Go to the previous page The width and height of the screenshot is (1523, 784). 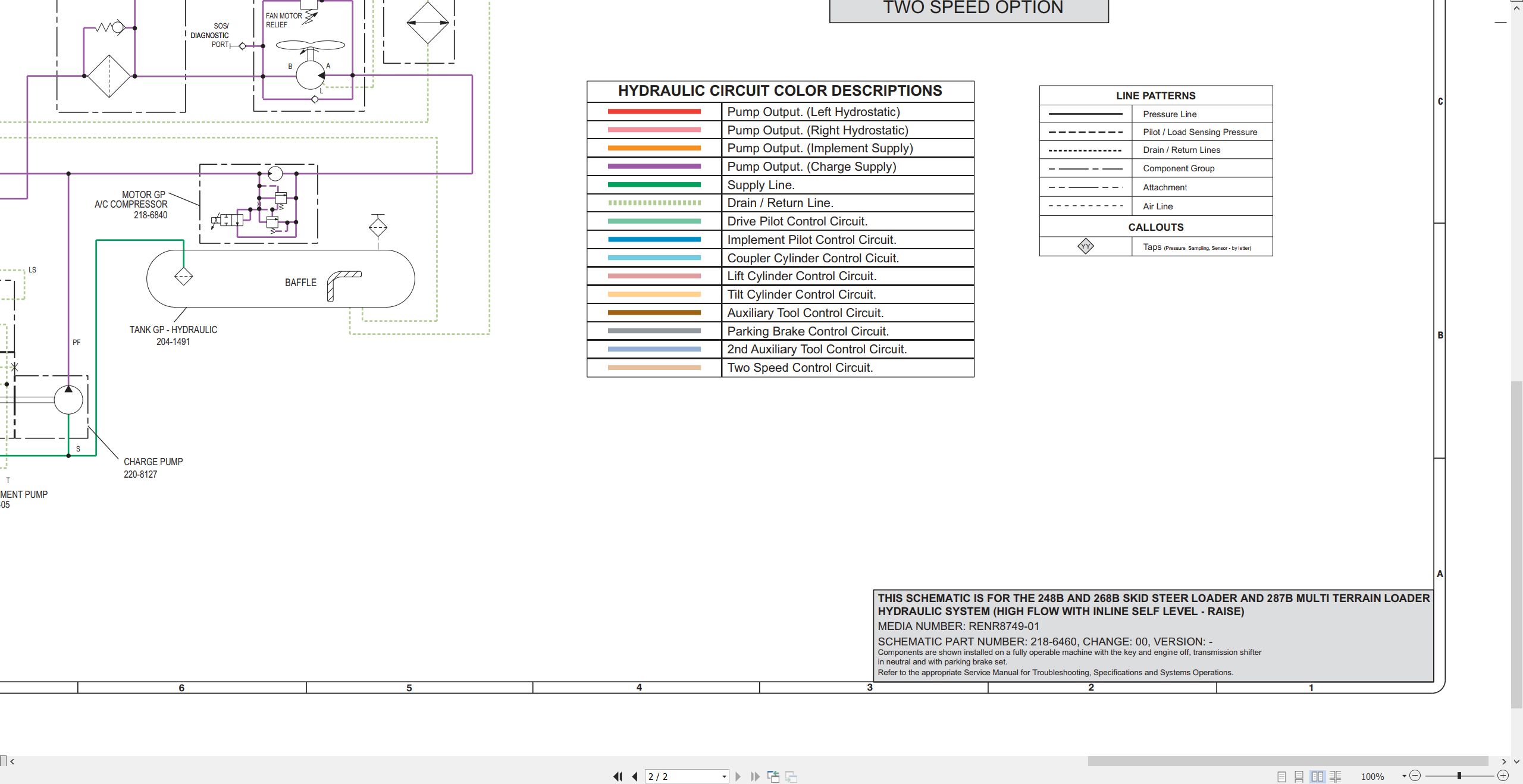(635, 776)
